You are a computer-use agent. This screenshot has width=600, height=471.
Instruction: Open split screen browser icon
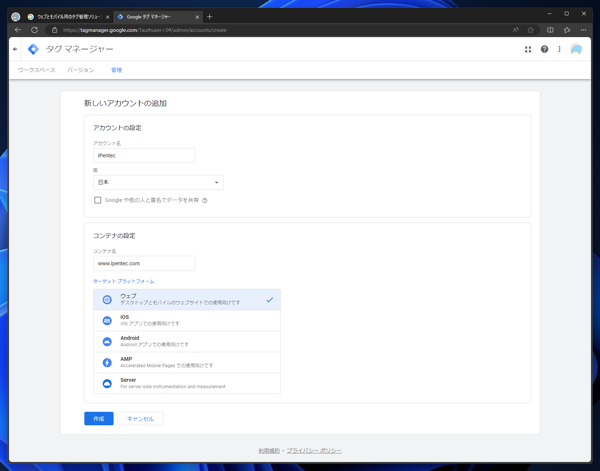pos(550,30)
